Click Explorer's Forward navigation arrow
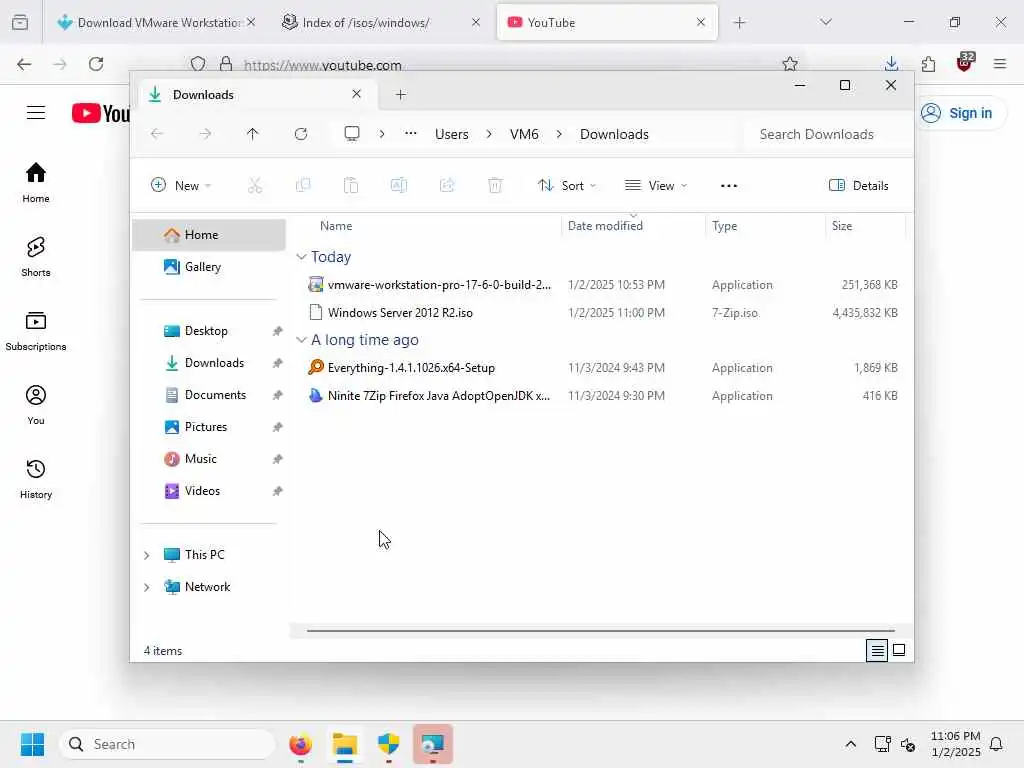This screenshot has width=1024, height=768. 205,134
